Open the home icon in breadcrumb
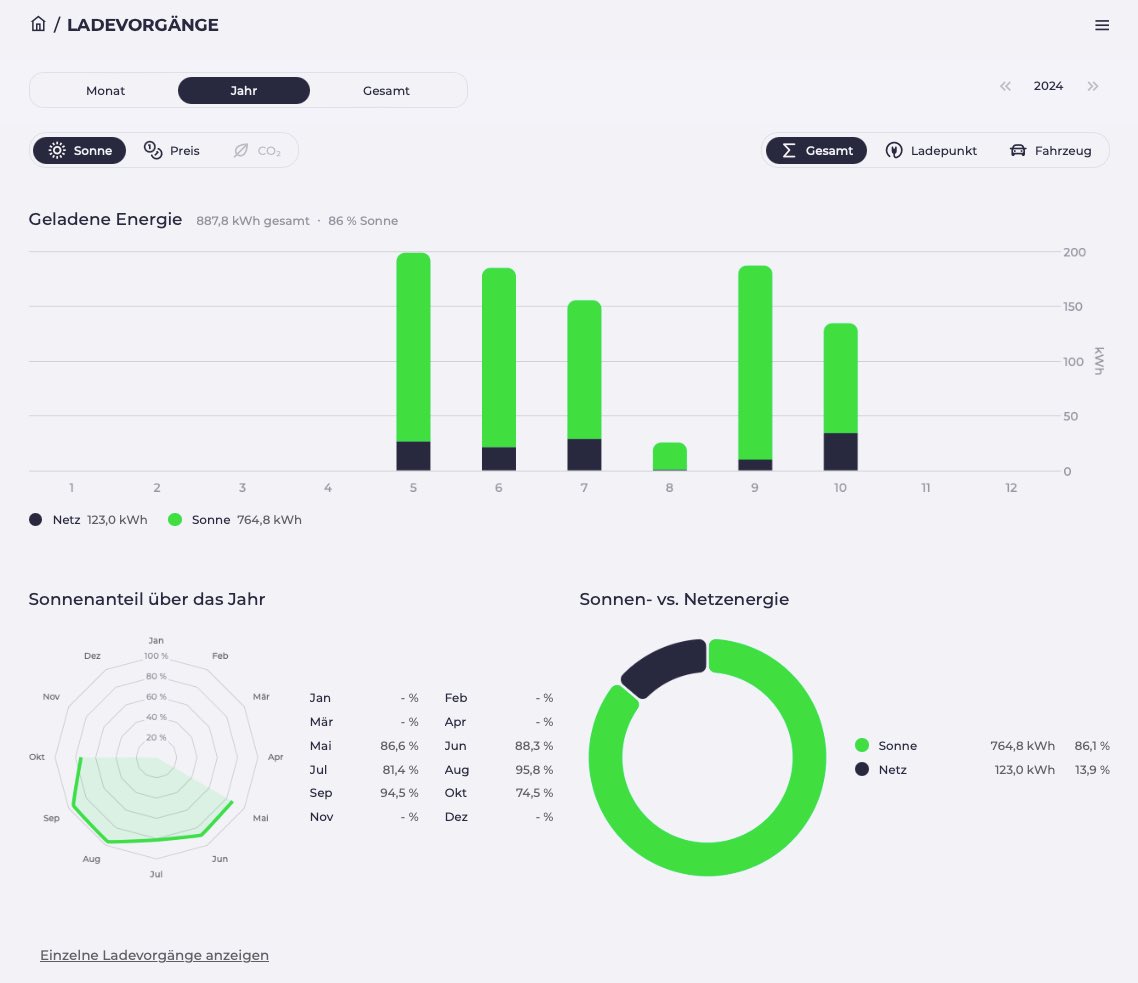Screen dimensions: 1138x983 (38, 24)
